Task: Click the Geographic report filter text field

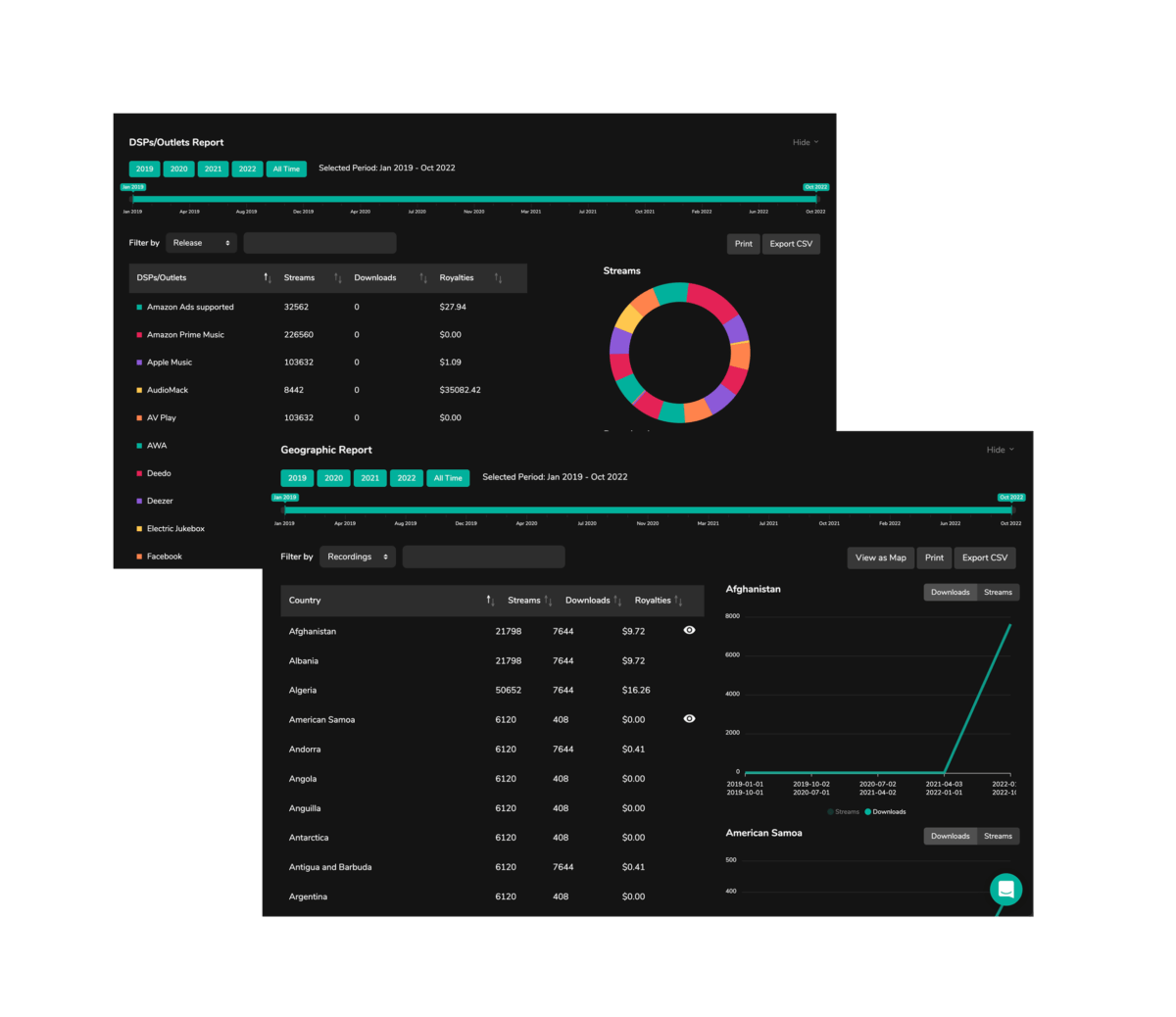Action: click(x=483, y=557)
